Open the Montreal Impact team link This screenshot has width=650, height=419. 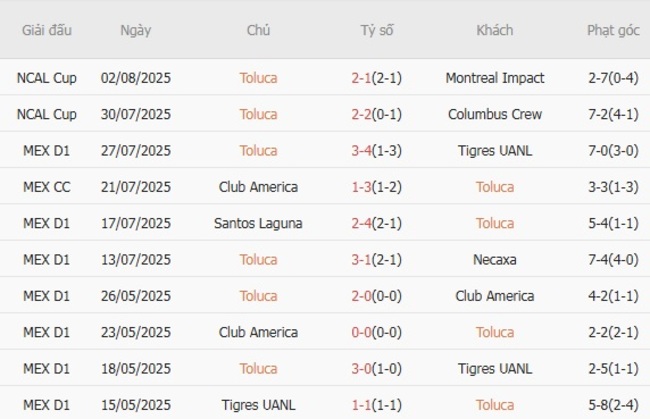[x=495, y=78]
